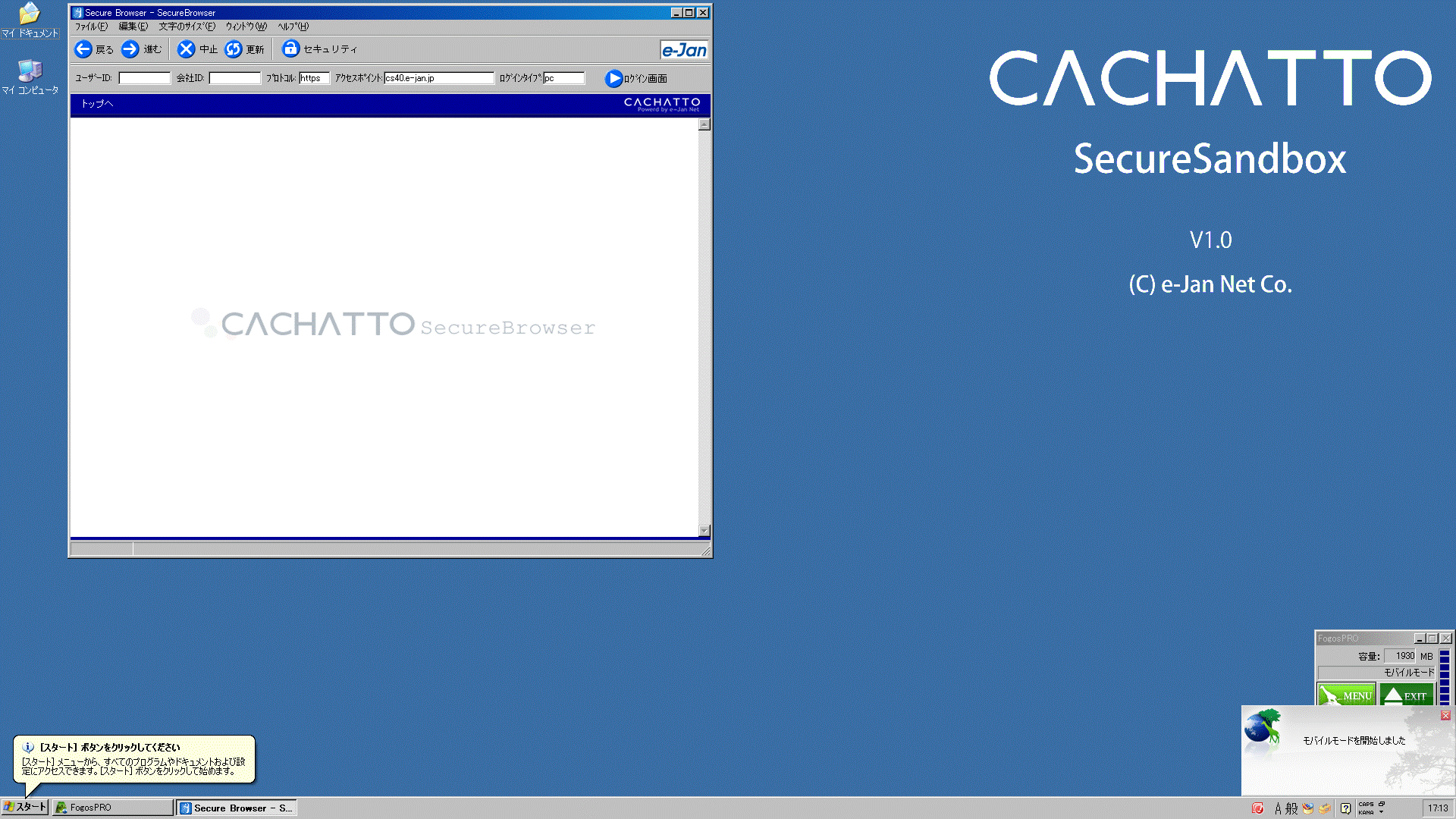The image size is (1456, 819).
Task: Click the User ID (ユーザーID) input field
Action: (x=144, y=78)
